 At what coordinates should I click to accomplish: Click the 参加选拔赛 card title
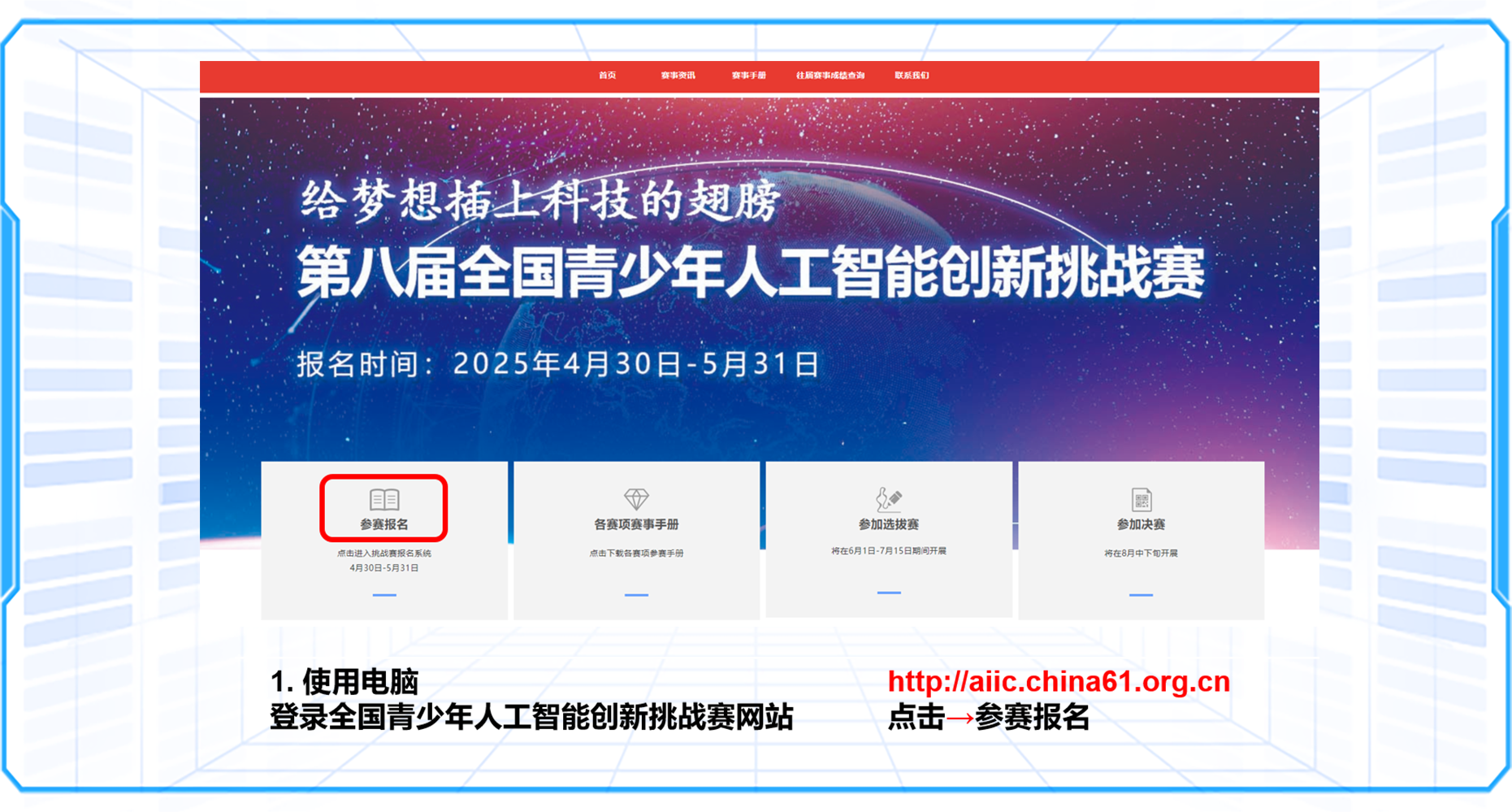pyautogui.click(x=888, y=524)
